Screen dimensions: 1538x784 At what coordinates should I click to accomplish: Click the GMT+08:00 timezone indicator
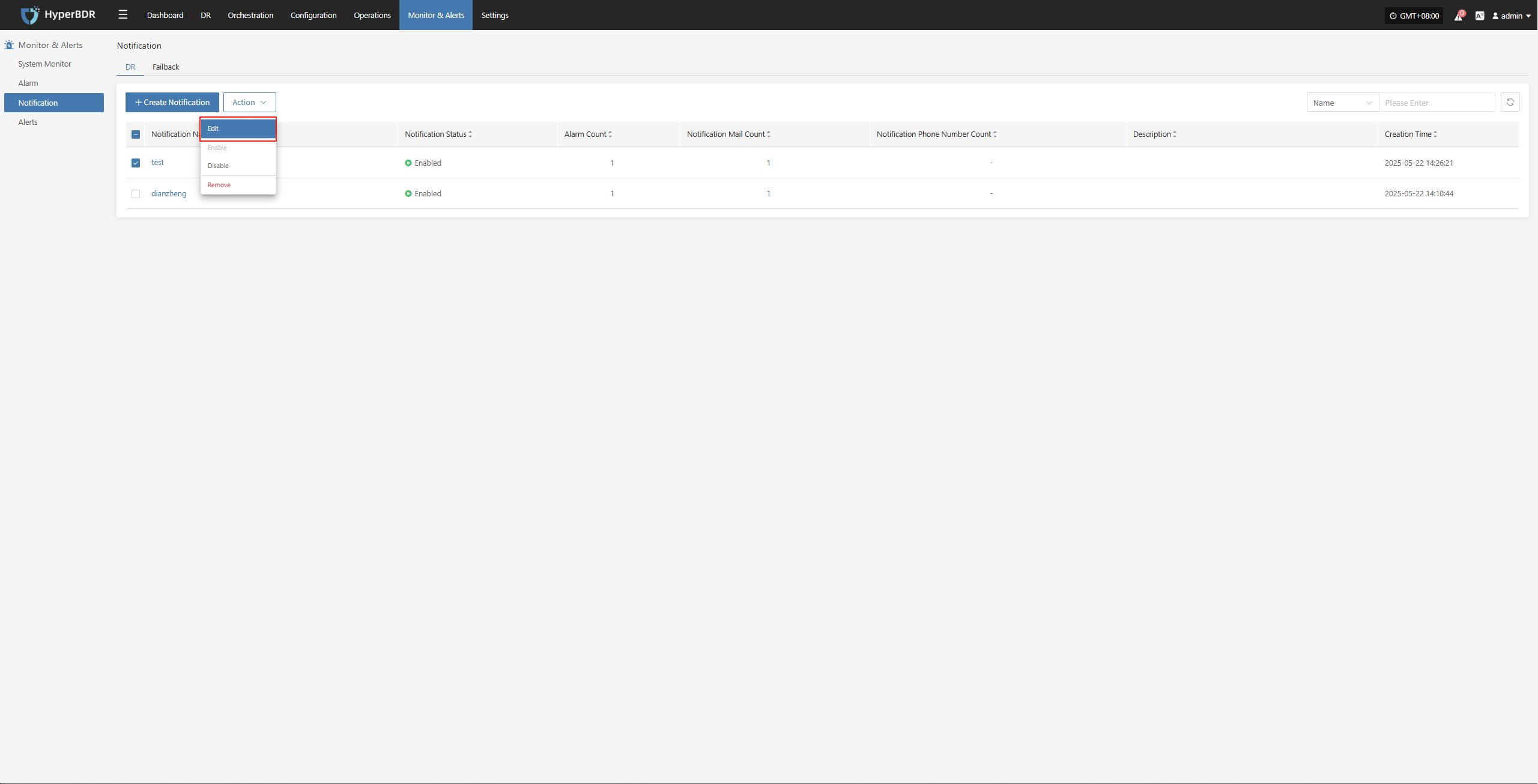tap(1414, 16)
